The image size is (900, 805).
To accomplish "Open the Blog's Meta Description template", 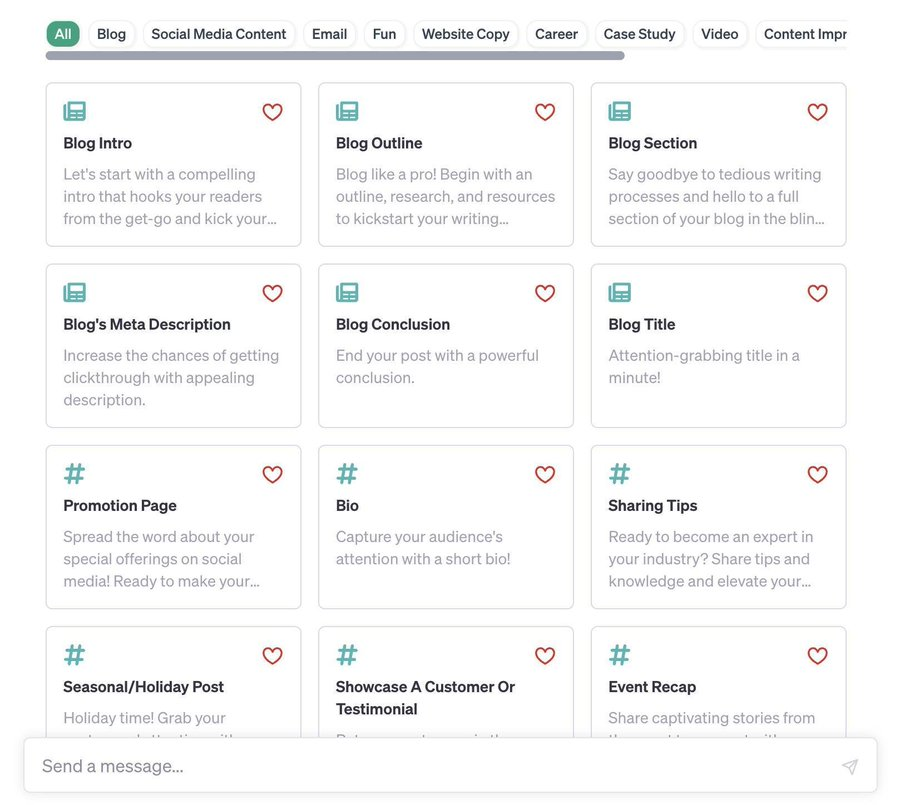I will [173, 346].
